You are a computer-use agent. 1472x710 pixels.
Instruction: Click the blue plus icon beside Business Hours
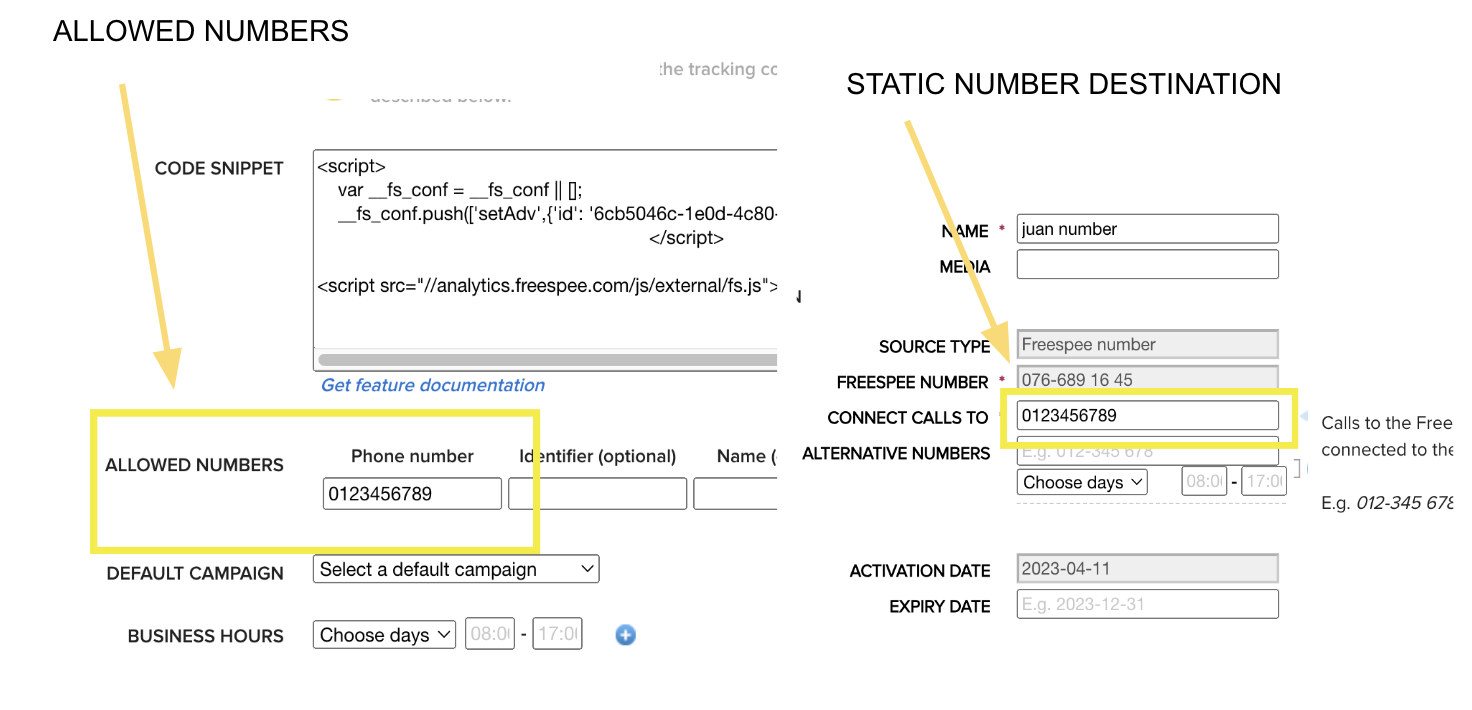click(x=625, y=635)
